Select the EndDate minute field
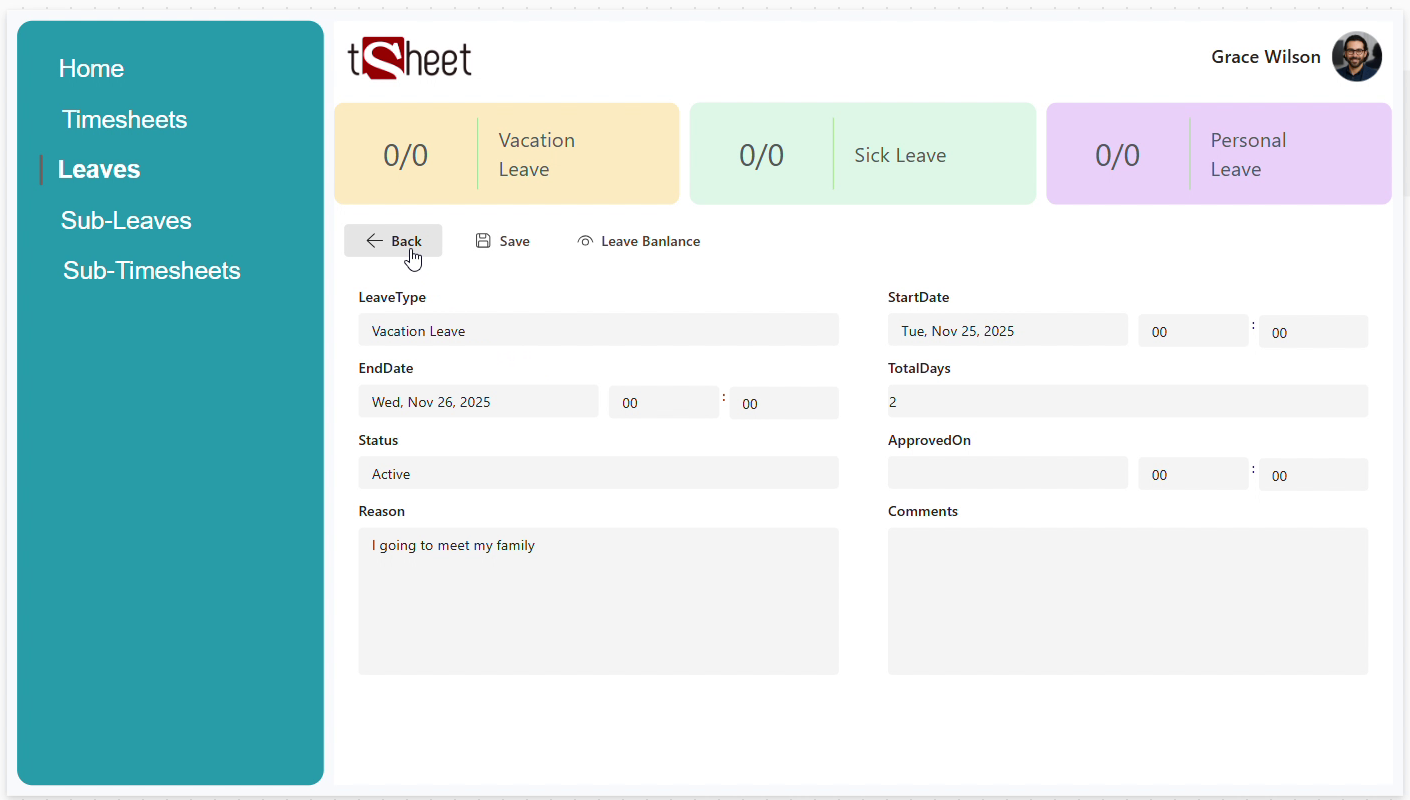1410x800 pixels. point(783,404)
